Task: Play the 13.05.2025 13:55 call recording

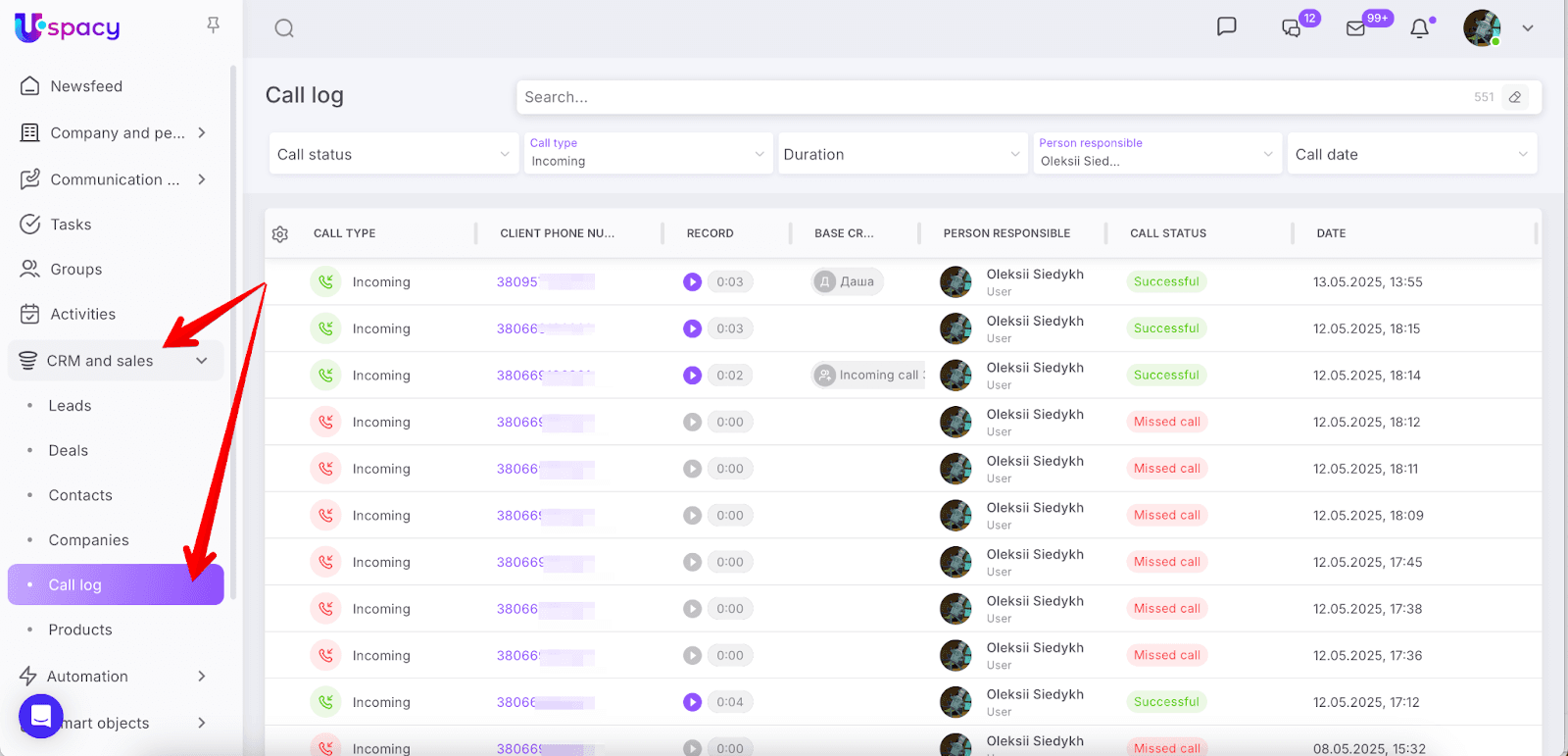Action: coord(692,282)
